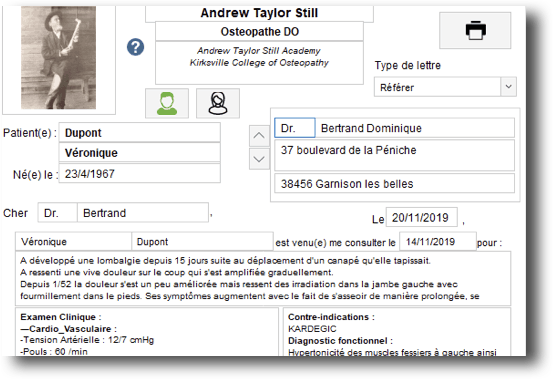
Task: Click the printer icon button
Action: pos(475,30)
